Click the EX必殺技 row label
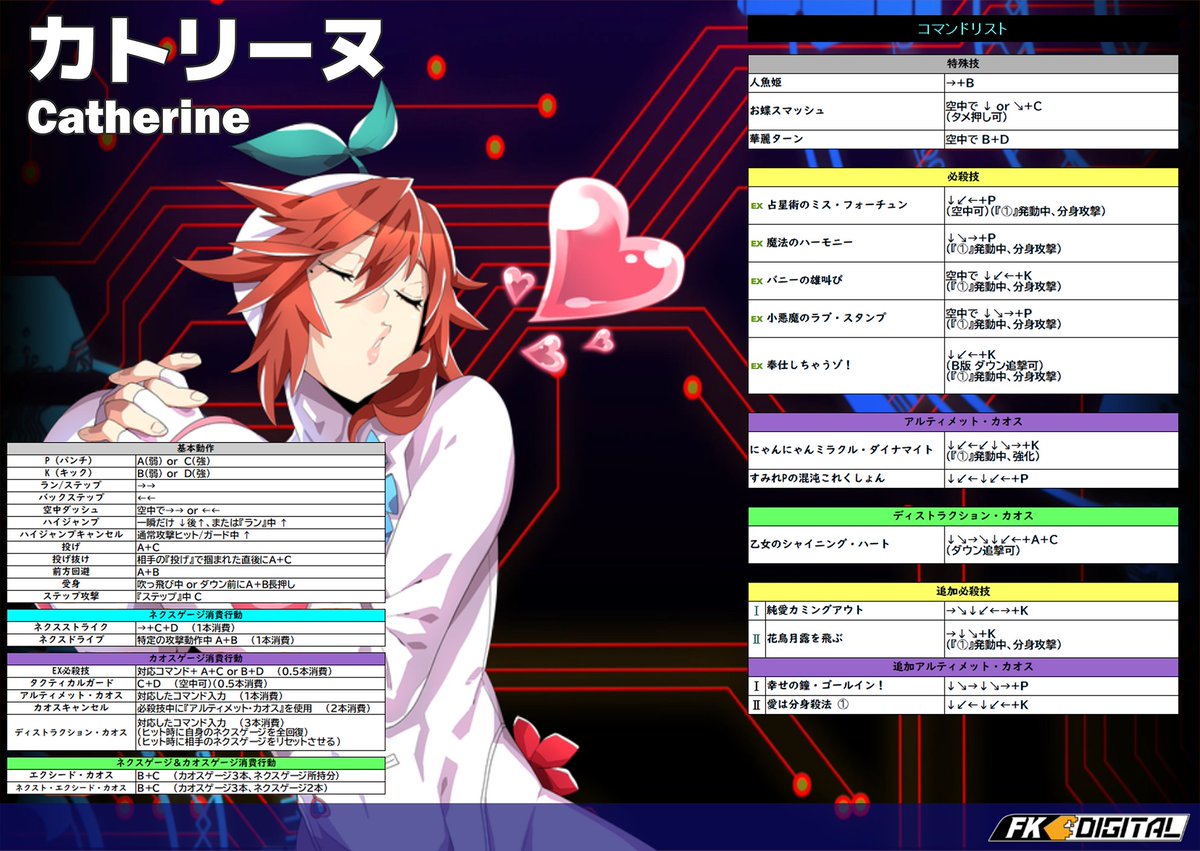This screenshot has height=851, width=1200. tap(71, 671)
